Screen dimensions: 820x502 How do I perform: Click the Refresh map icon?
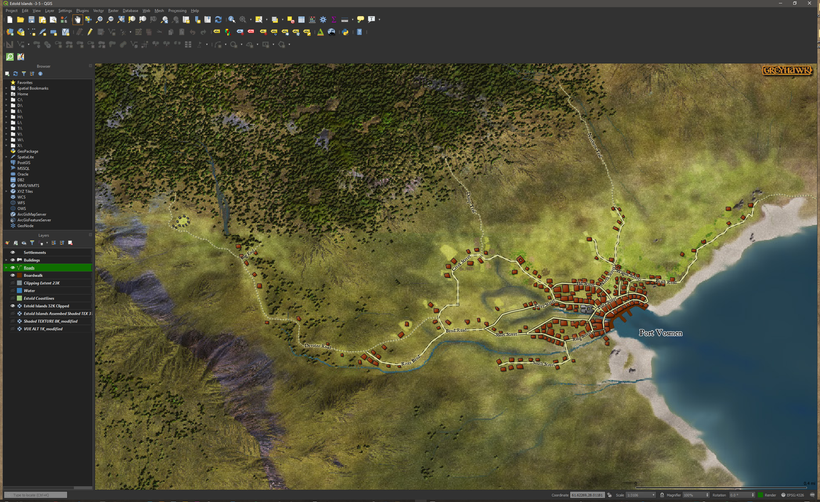coord(218,19)
